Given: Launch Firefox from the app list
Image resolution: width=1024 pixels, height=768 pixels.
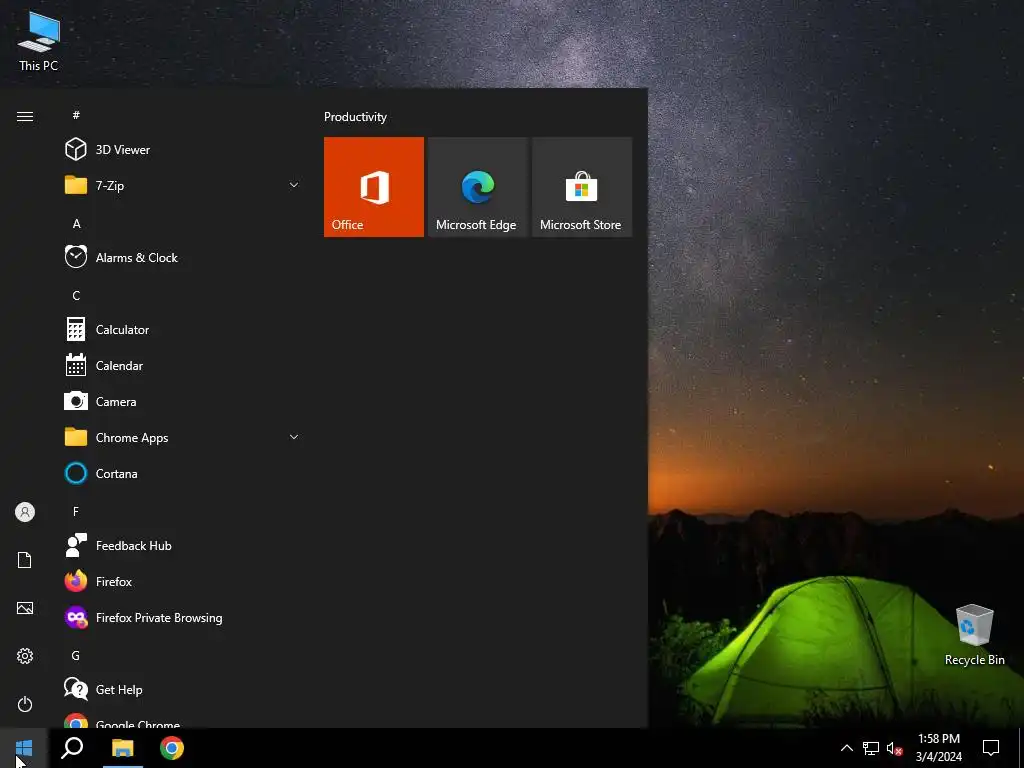Looking at the screenshot, I should (x=183, y=581).
